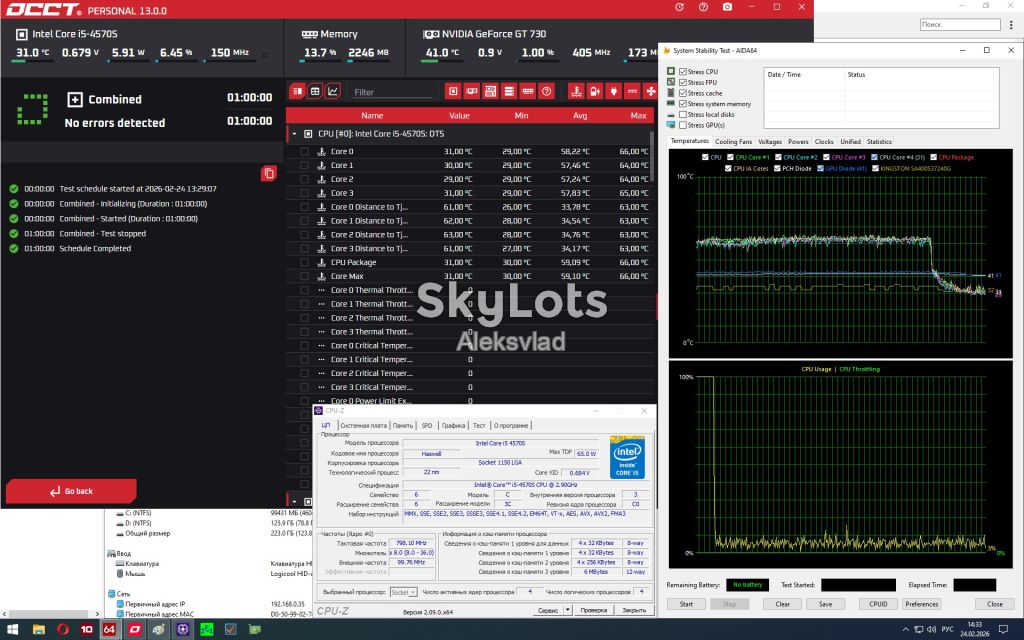The height and width of the screenshot is (640, 1024).
Task: Switch OCCT monitoring to graph view
Action: (x=332, y=91)
